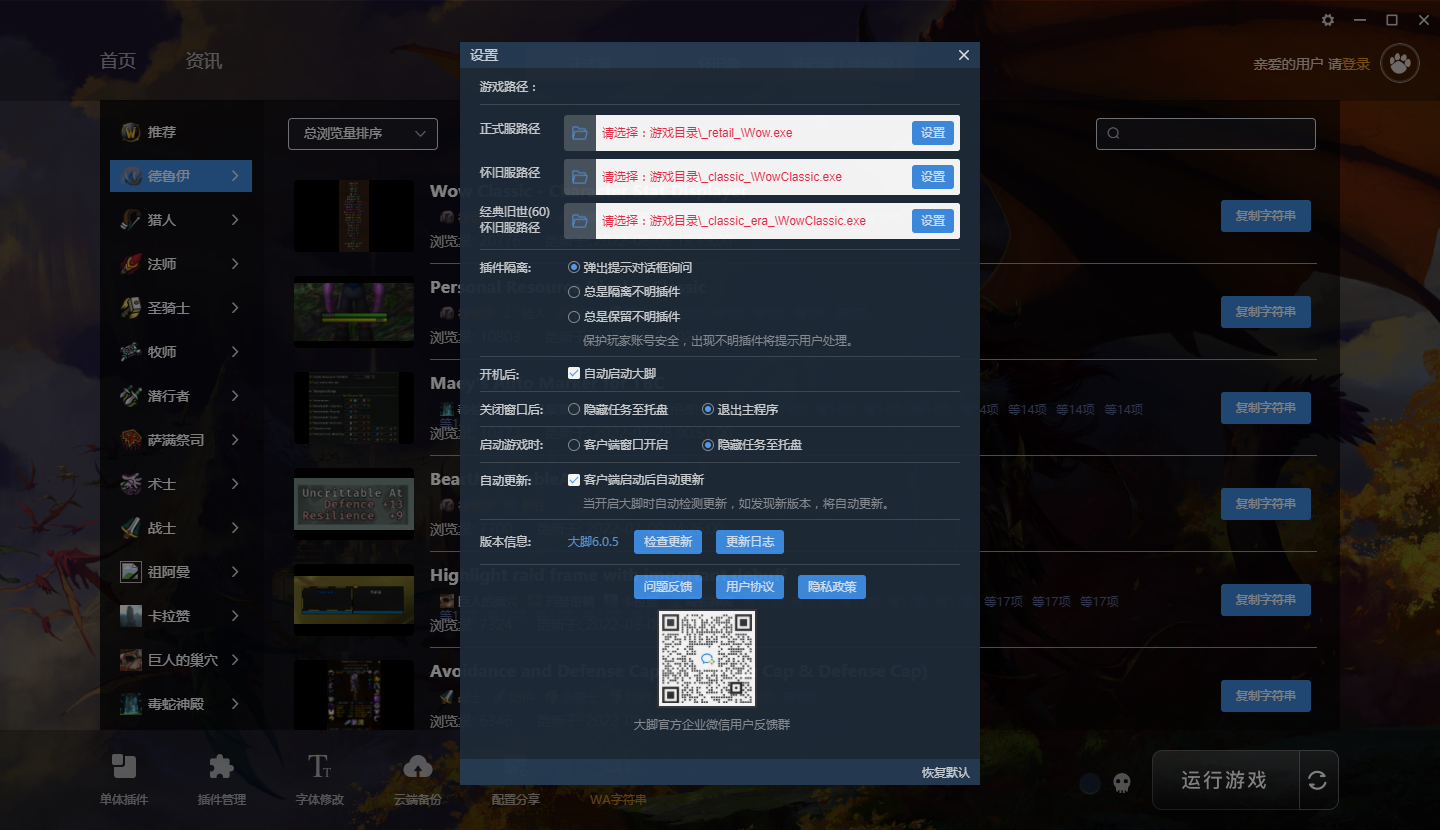Open settings gear in title bar

1328,20
